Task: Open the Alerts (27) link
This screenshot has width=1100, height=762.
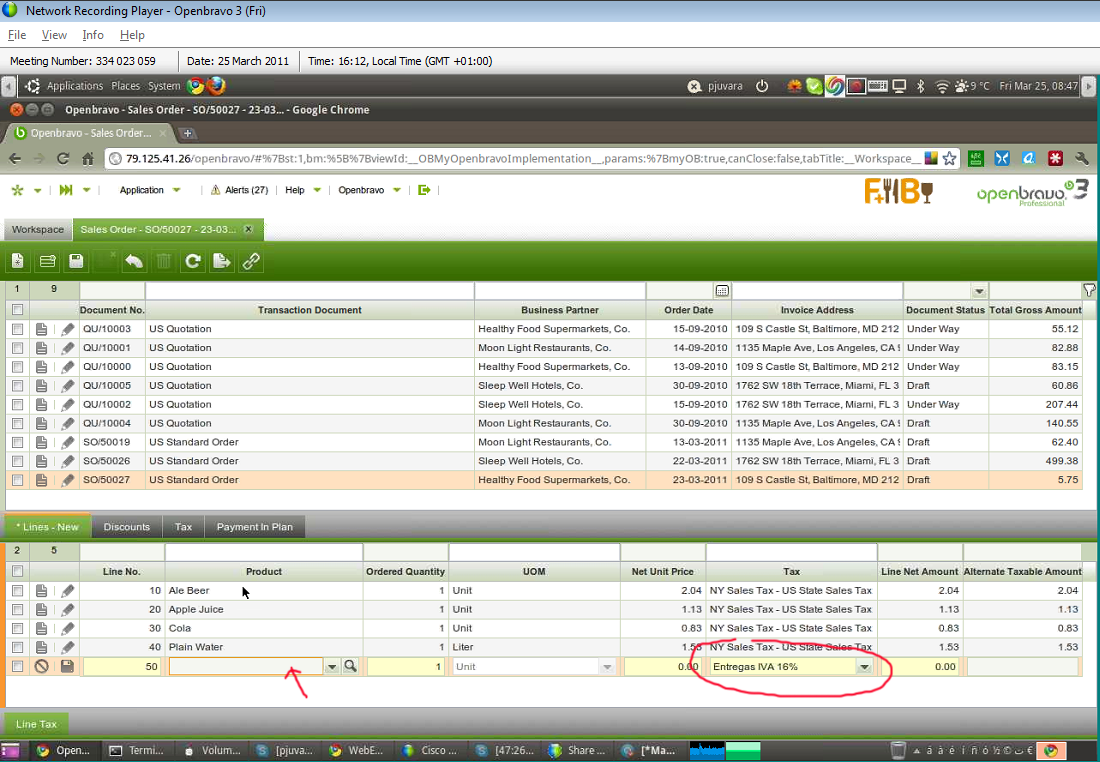Action: click(239, 190)
